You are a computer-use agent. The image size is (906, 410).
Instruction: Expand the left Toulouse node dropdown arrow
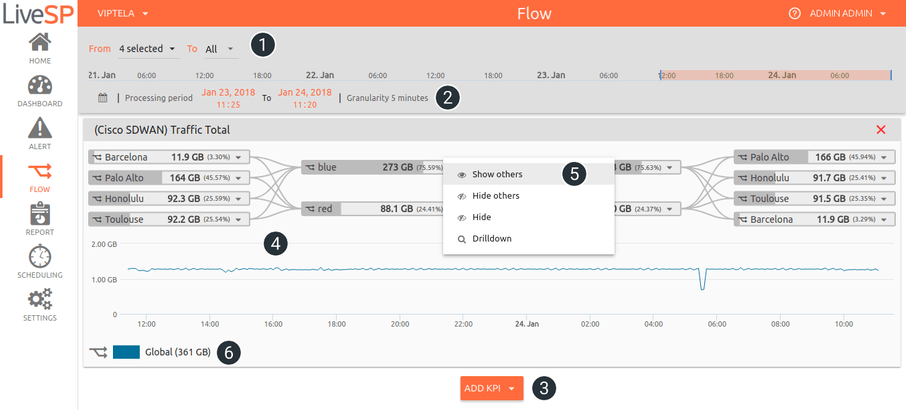pyautogui.click(x=240, y=219)
